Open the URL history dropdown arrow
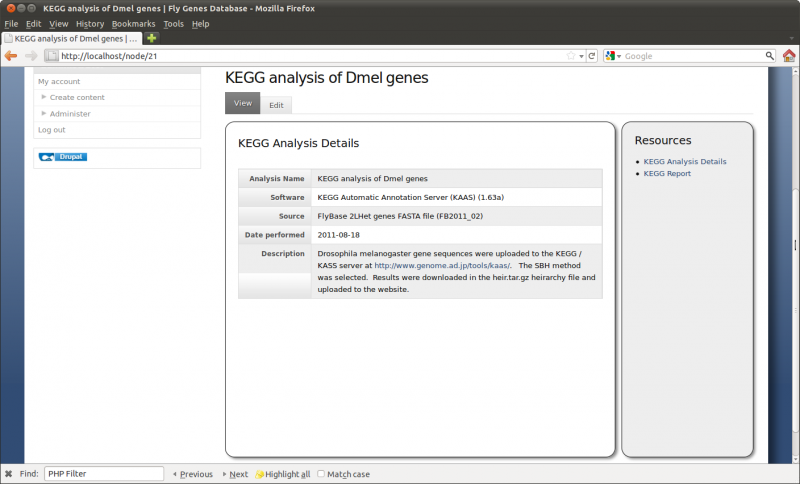 click(582, 57)
